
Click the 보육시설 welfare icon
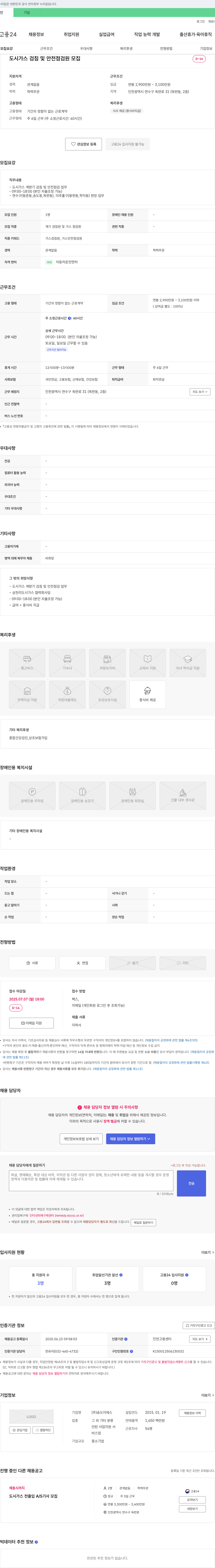[x=107, y=694]
